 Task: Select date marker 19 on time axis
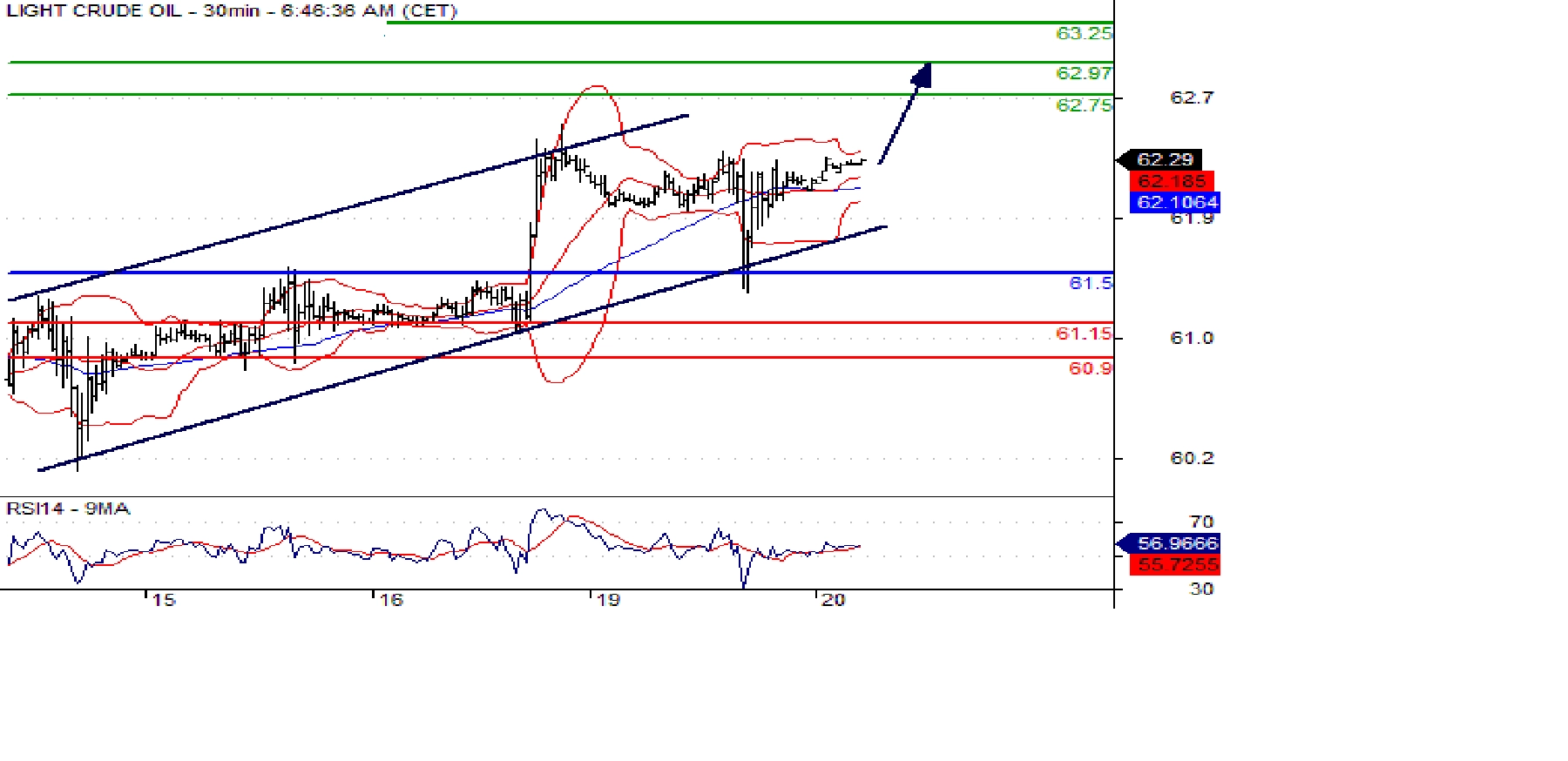coord(608,600)
